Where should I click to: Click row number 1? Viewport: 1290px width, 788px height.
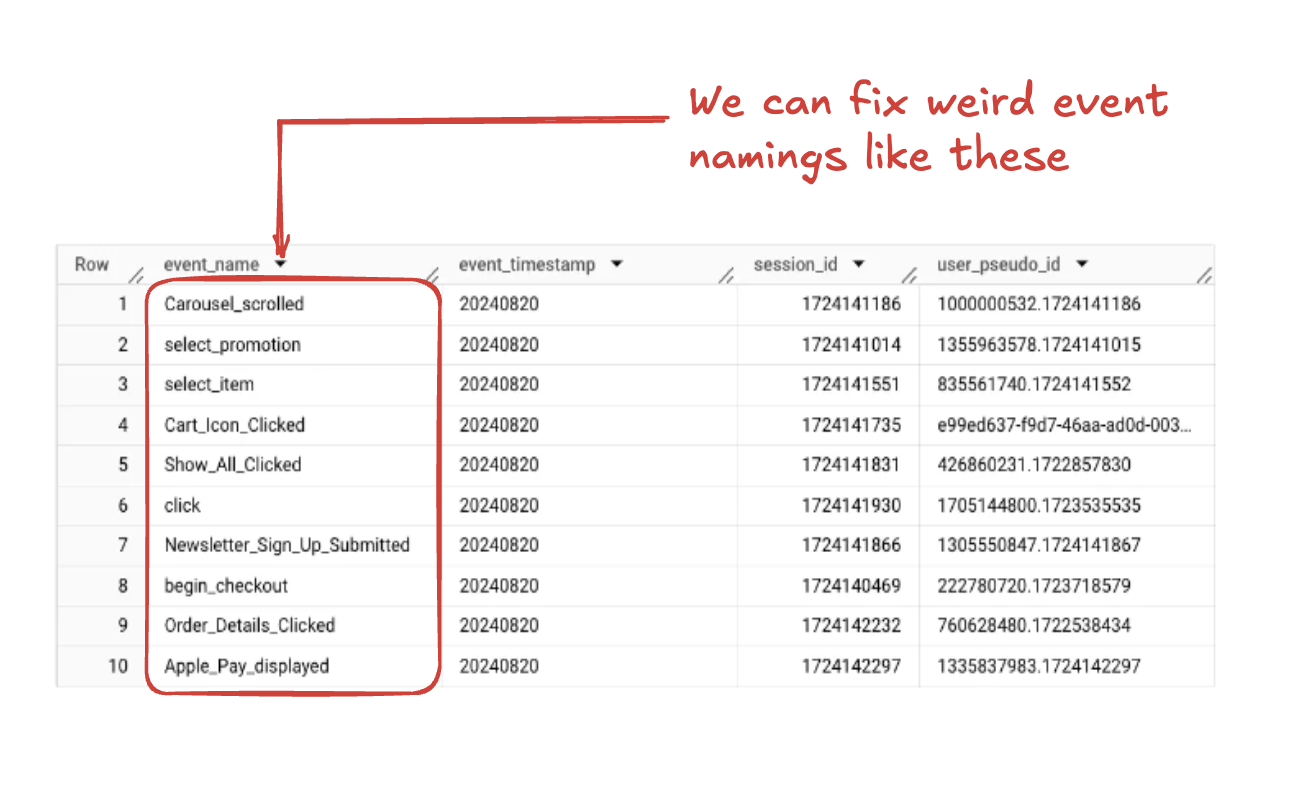[x=123, y=304]
